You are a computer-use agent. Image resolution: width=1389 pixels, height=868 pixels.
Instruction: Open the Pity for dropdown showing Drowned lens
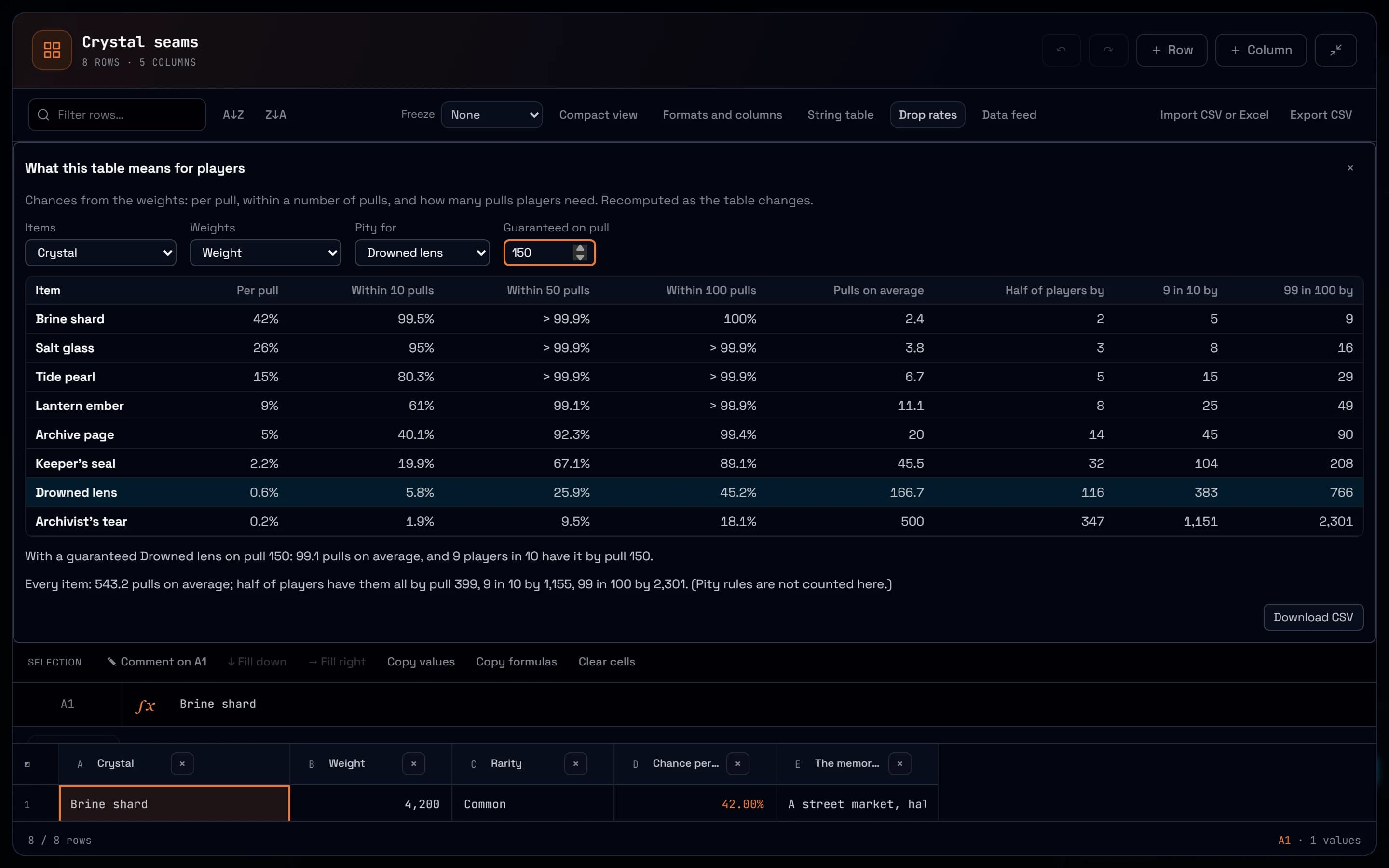pos(422,253)
